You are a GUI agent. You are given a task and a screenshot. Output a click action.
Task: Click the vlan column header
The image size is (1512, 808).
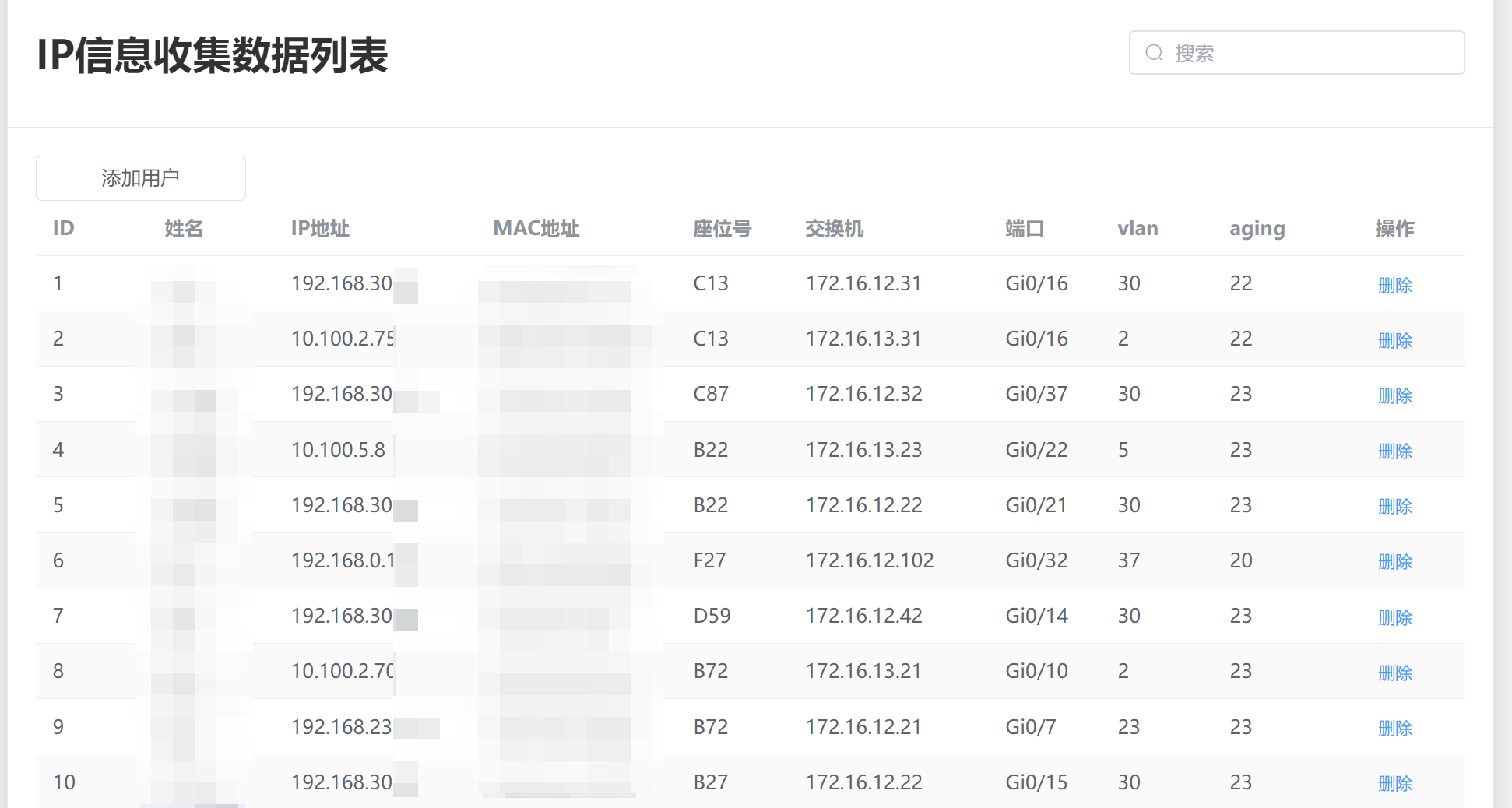click(1138, 228)
